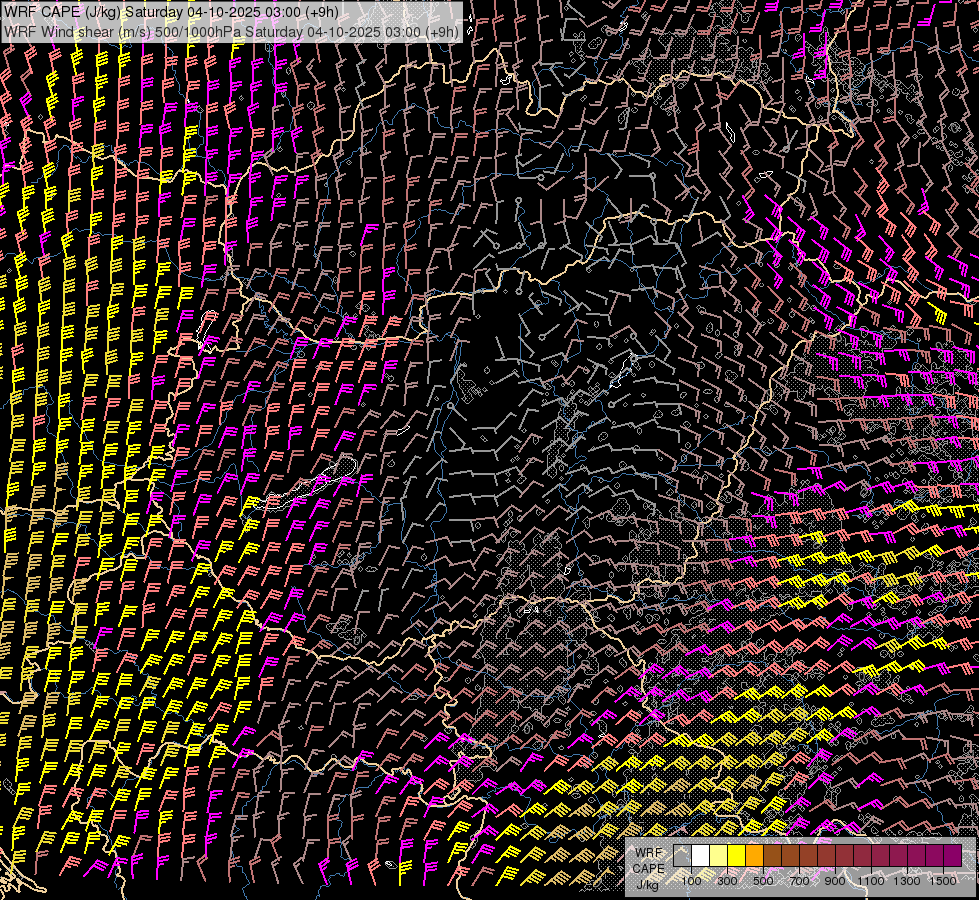This screenshot has height=900, width=979.
Task: Select the white CAPE legend swatch
Action: (700, 856)
